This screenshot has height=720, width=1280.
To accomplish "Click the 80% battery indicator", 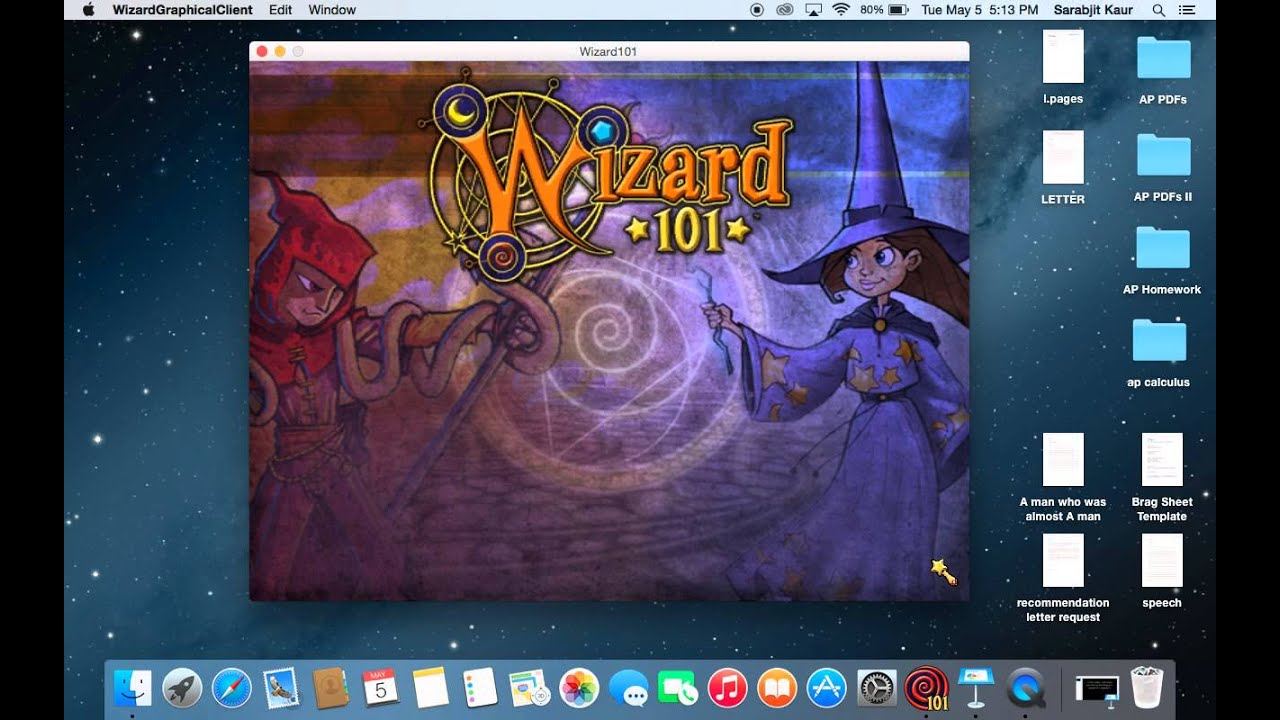I will [883, 10].
